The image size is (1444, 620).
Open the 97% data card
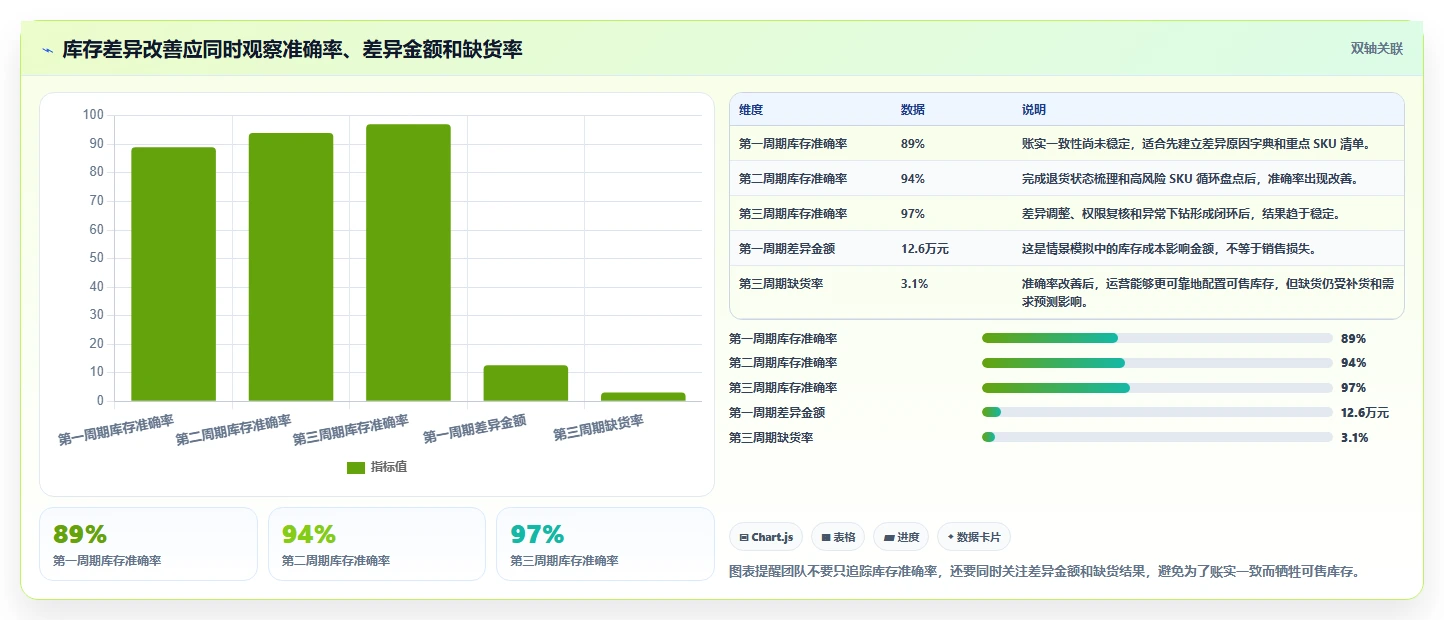point(605,544)
